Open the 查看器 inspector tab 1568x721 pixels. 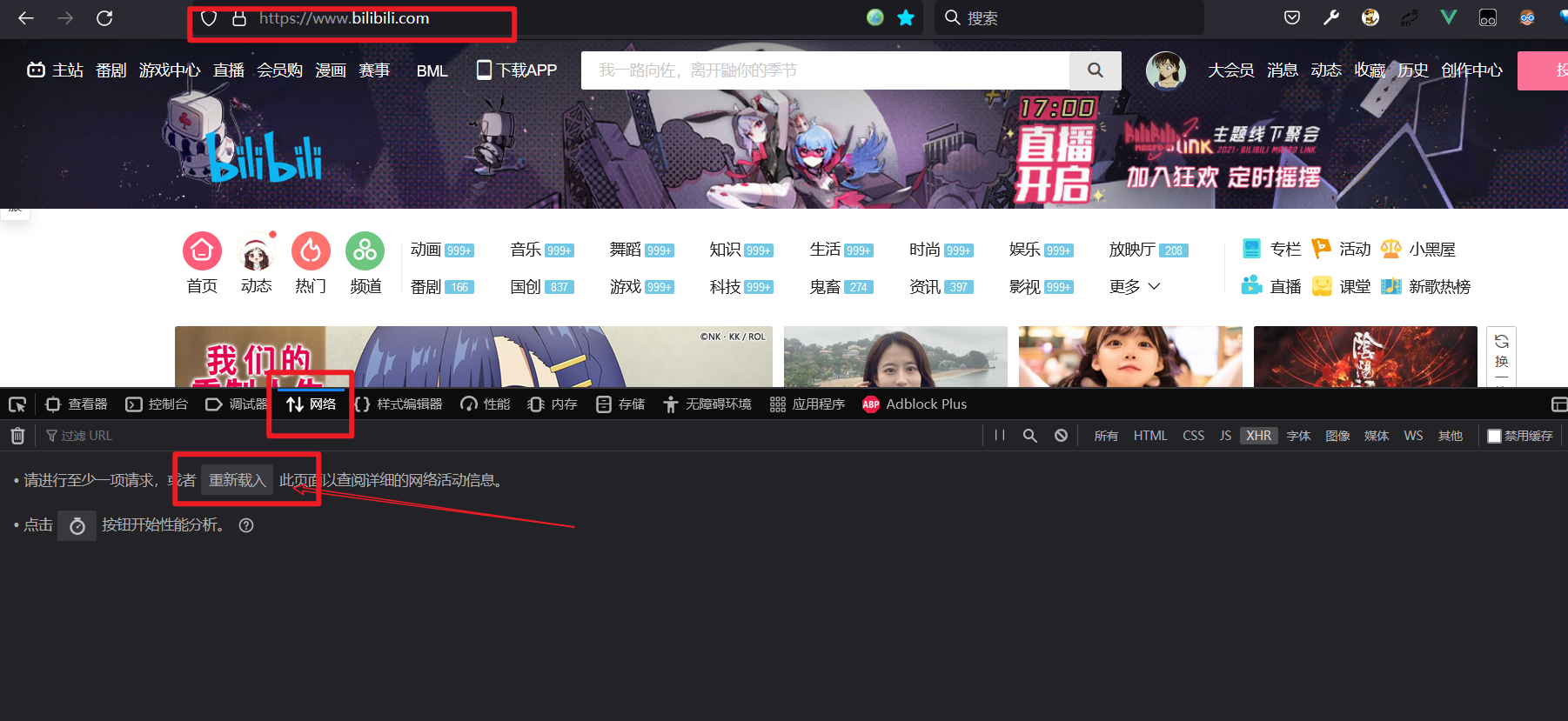[x=77, y=404]
